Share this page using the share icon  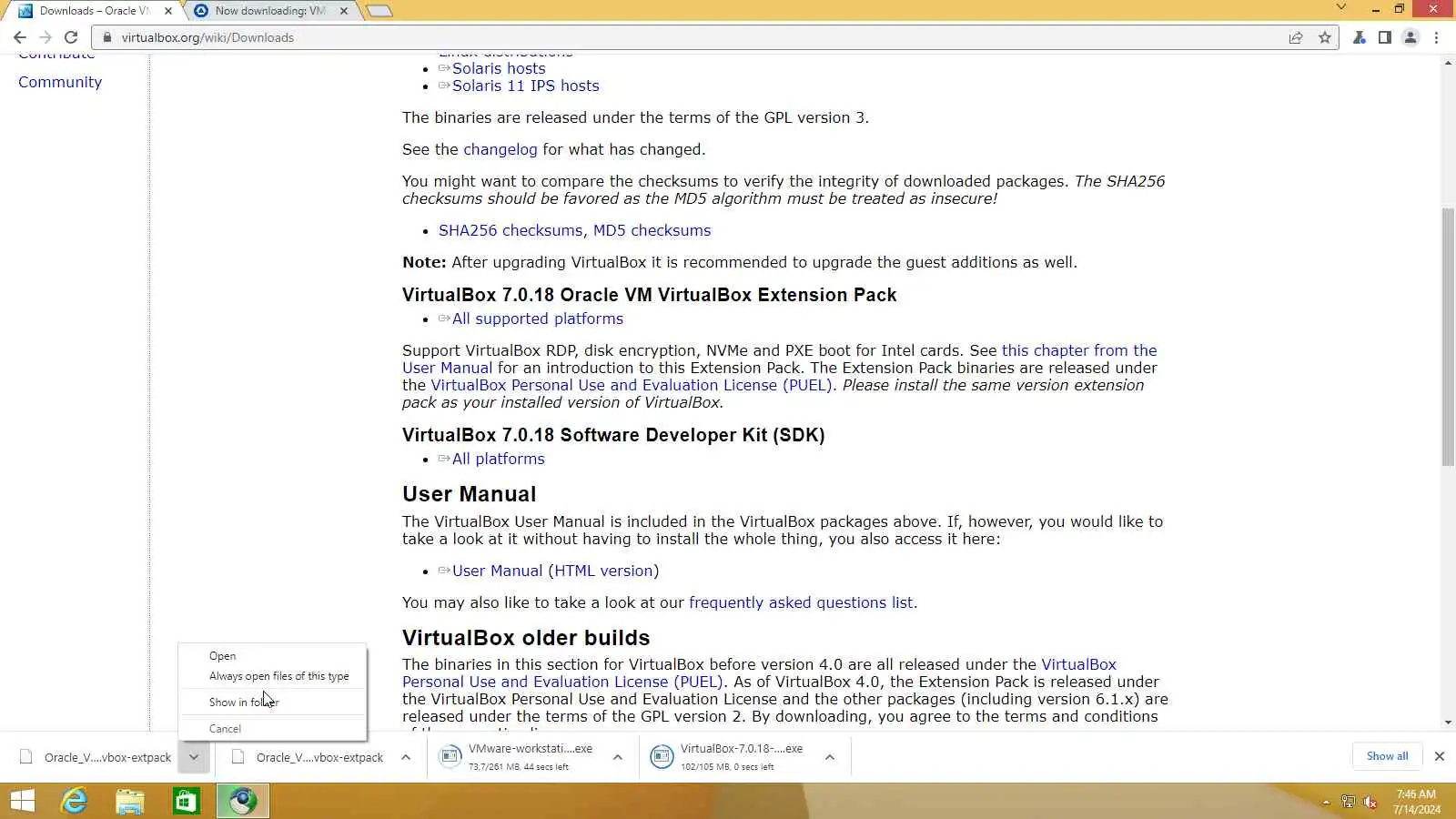[1296, 37]
